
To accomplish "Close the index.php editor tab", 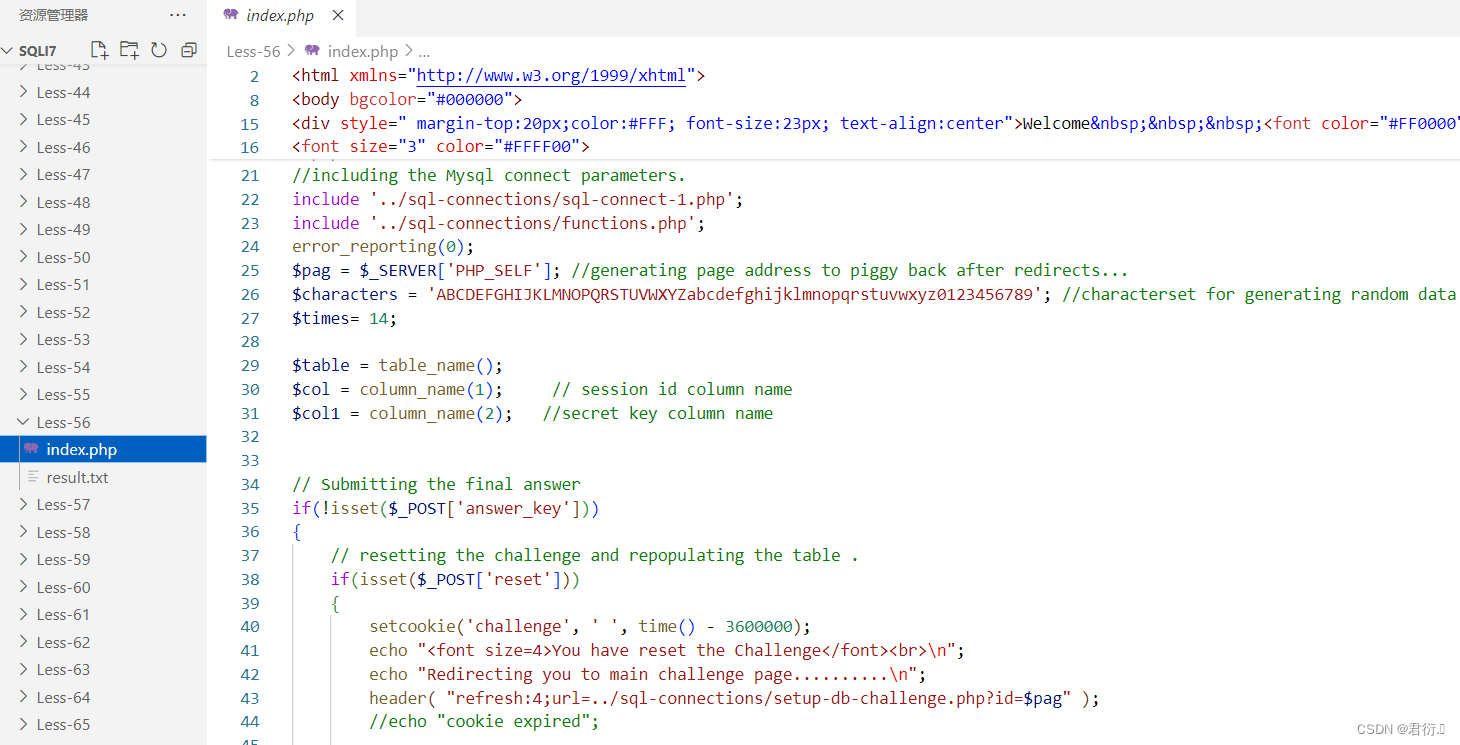I will click(x=337, y=16).
